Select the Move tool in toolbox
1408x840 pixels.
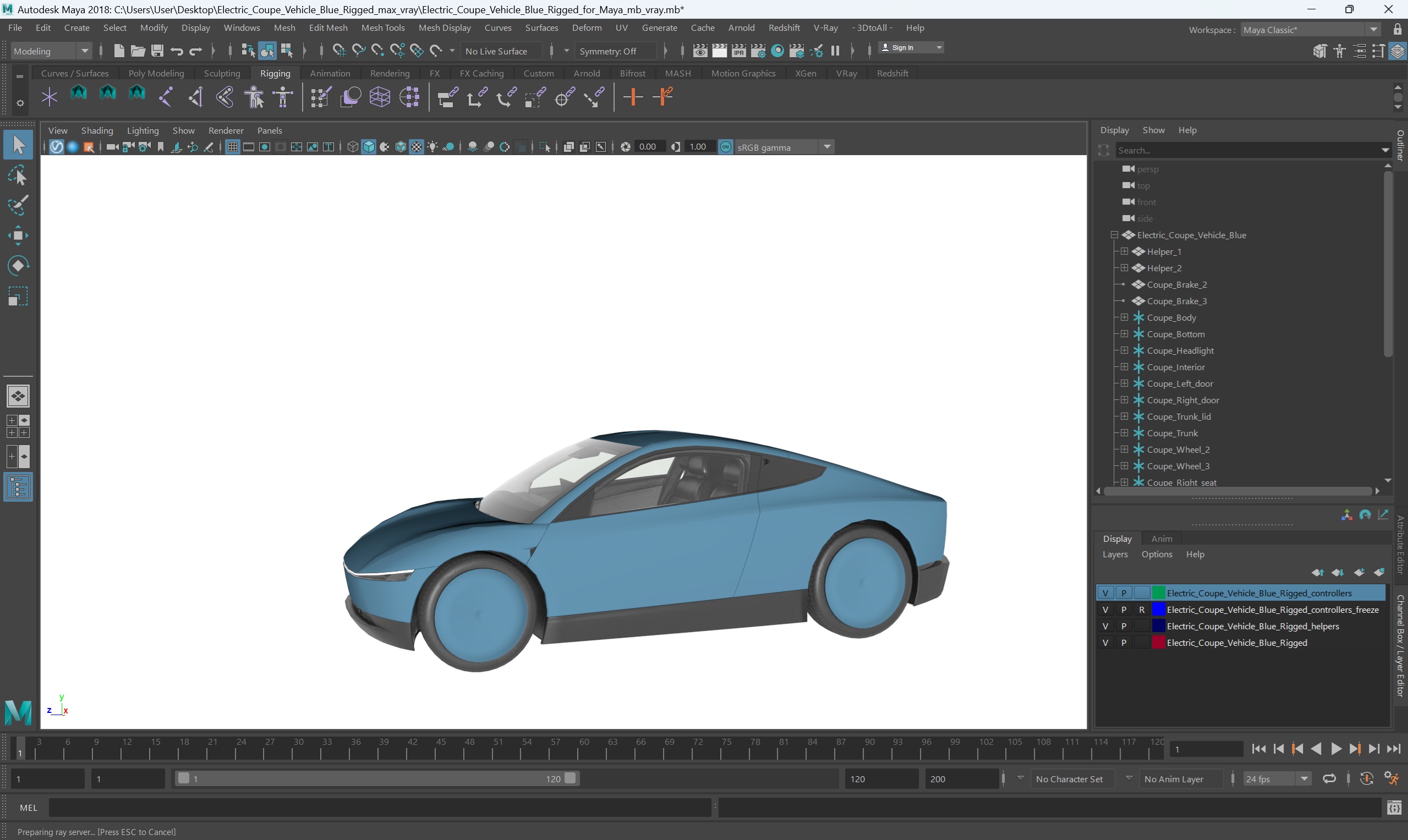pyautogui.click(x=18, y=235)
